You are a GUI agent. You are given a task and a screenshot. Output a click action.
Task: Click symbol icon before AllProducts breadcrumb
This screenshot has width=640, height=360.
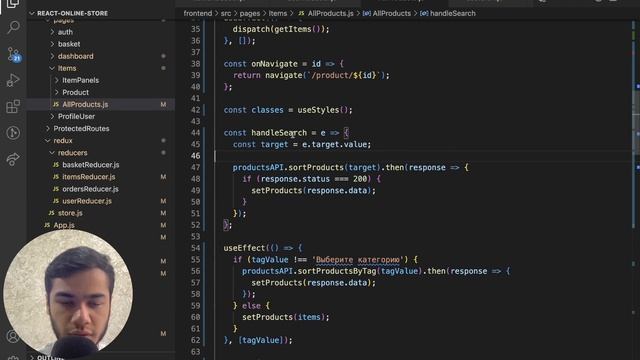pyautogui.click(x=367, y=13)
